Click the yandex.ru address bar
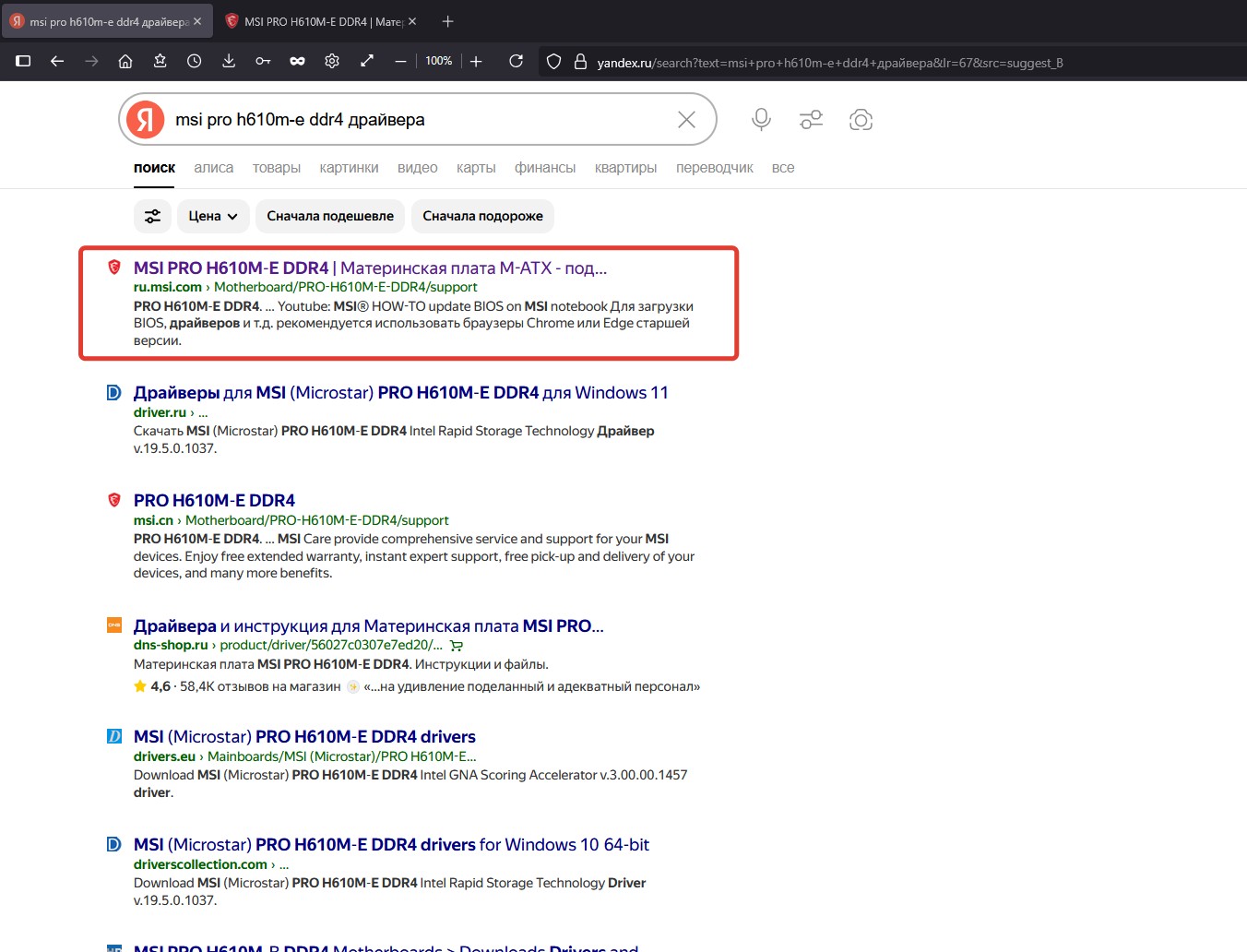The width and height of the screenshot is (1247, 952). click(x=830, y=63)
